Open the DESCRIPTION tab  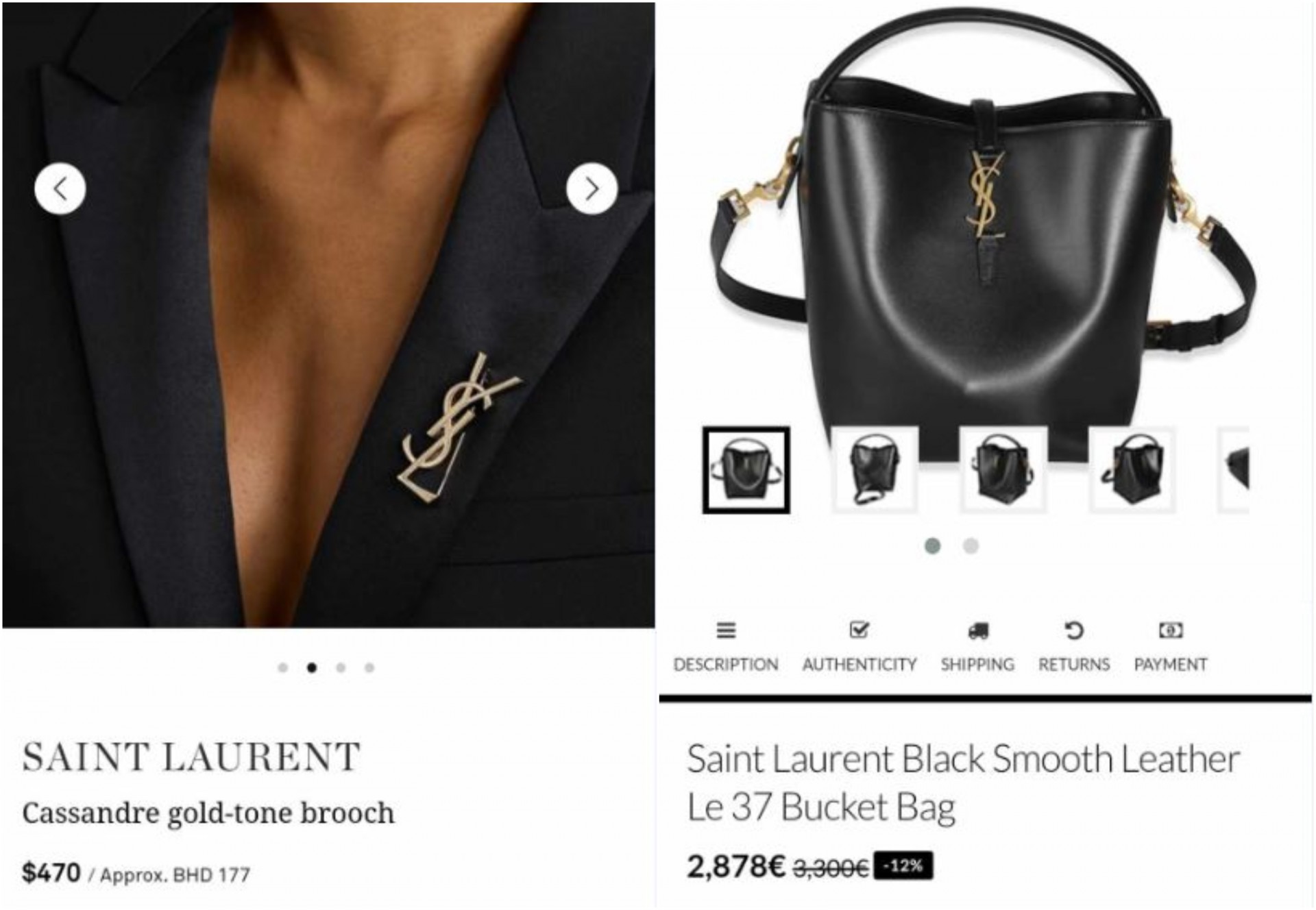(726, 664)
